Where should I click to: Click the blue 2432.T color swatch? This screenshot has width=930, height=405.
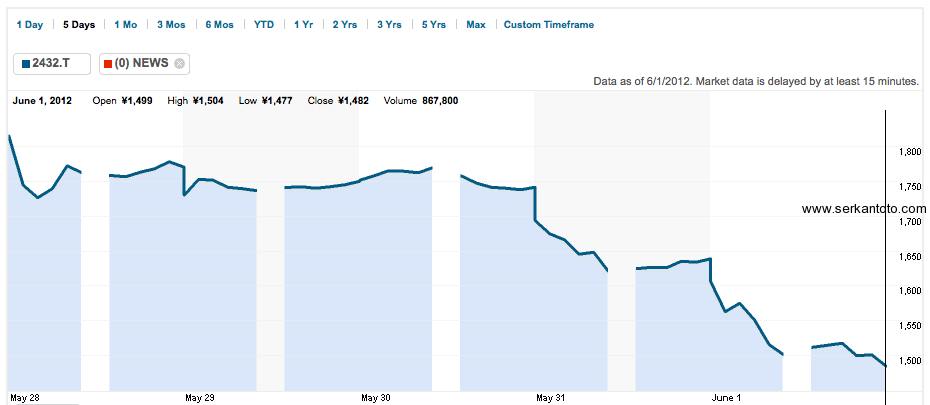(x=26, y=64)
